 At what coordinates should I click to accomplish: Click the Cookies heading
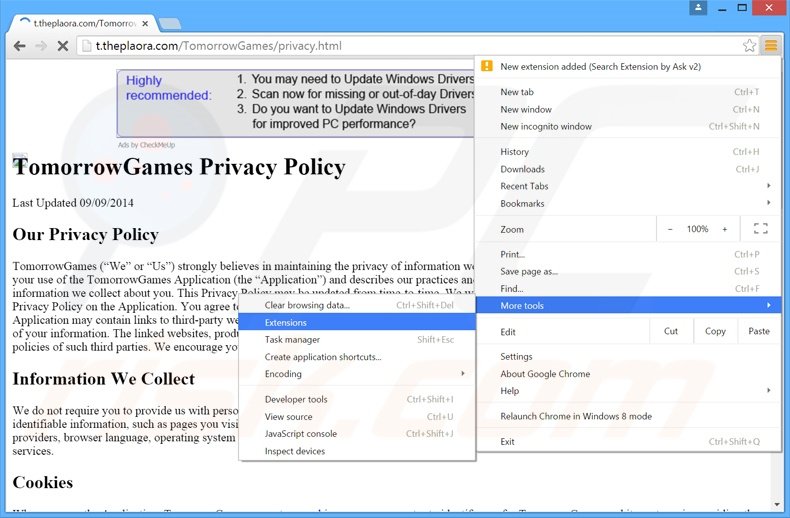point(43,482)
